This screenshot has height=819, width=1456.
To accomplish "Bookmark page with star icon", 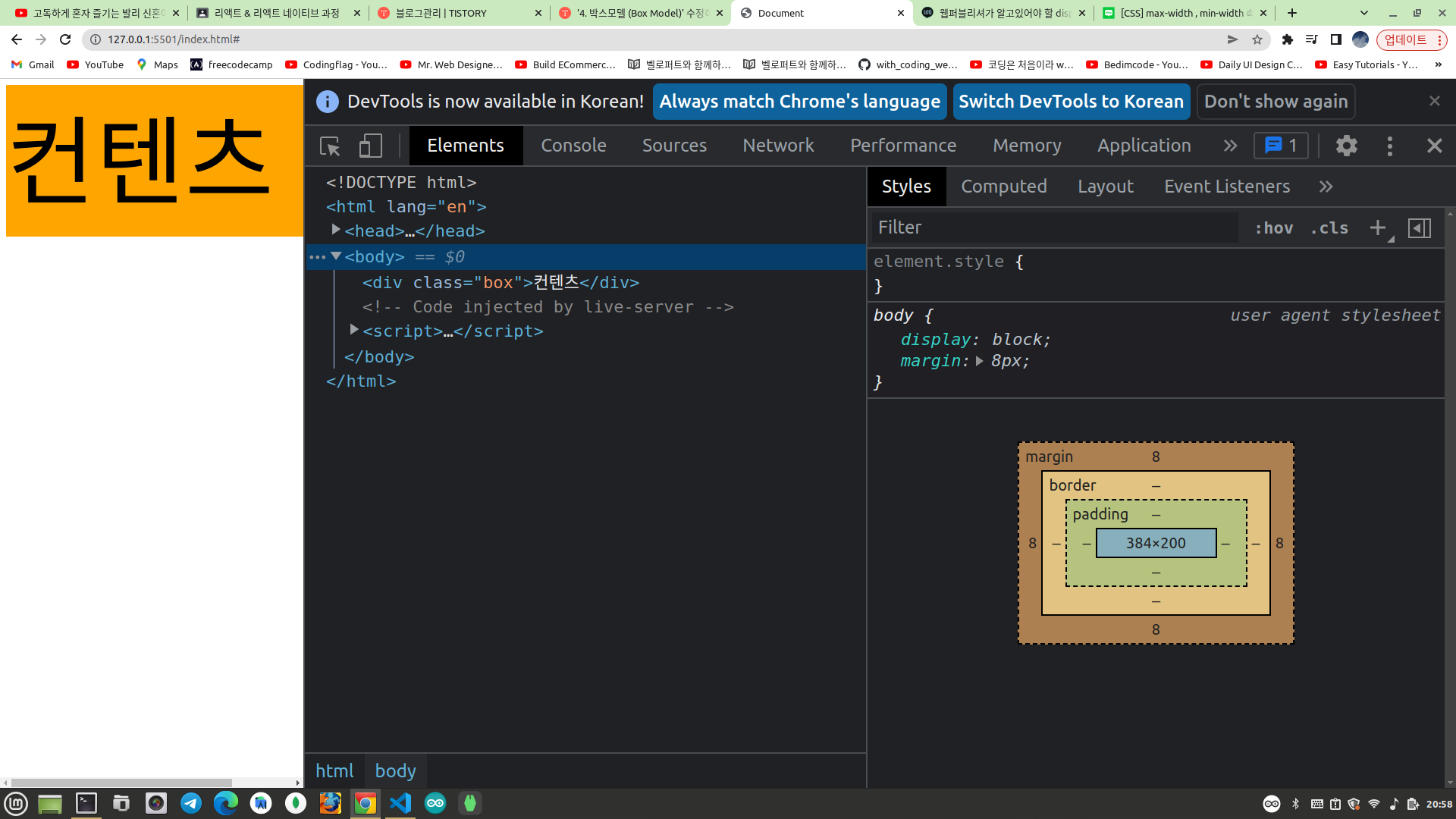I will 1257,39.
